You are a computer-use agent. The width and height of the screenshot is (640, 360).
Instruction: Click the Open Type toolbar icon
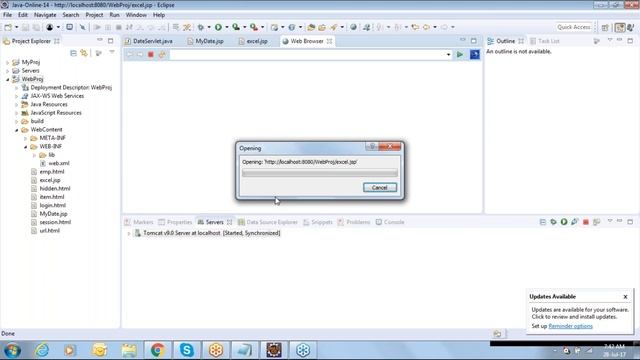311,27
